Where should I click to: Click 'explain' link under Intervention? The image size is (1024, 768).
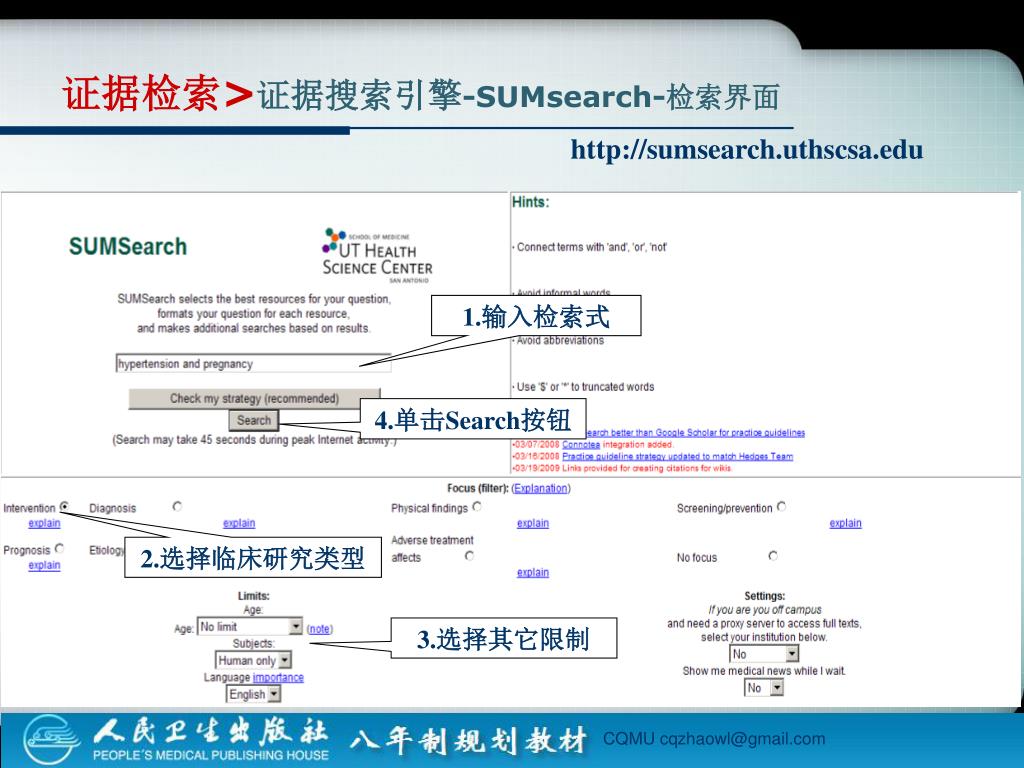(x=44, y=523)
